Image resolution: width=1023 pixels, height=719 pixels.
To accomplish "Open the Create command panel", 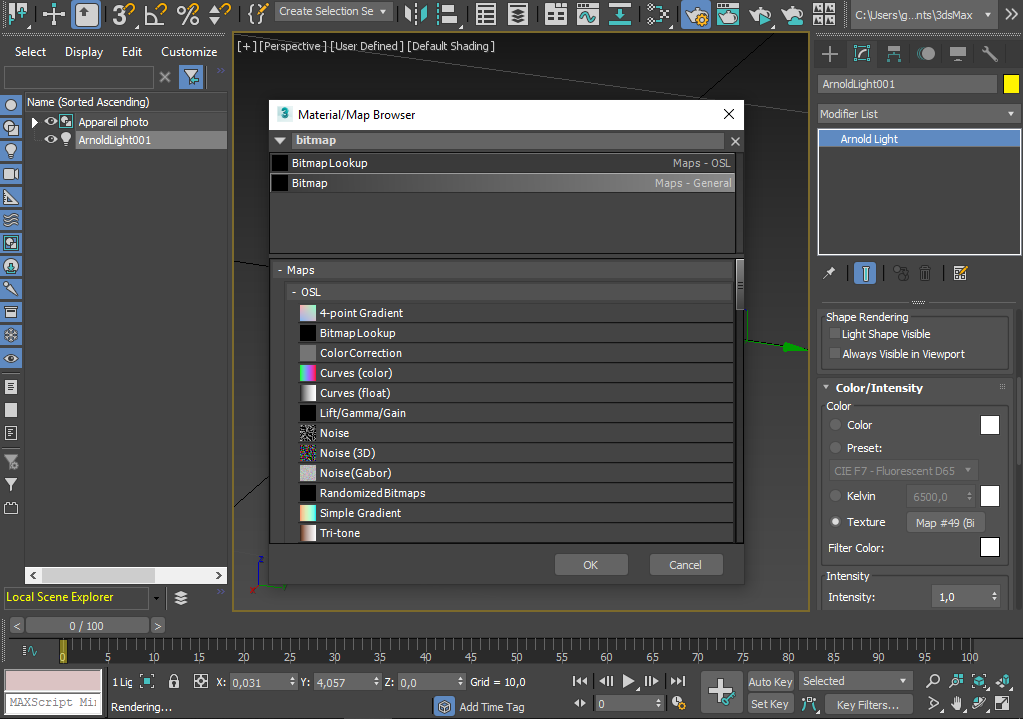I will [830, 54].
